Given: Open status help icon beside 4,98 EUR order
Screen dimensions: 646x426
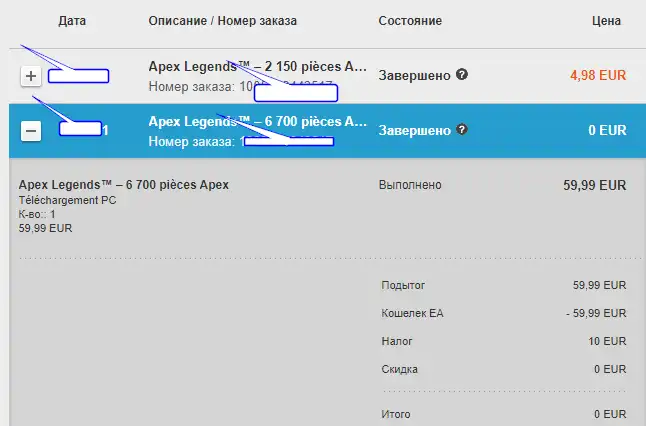Looking at the screenshot, I should (462, 75).
